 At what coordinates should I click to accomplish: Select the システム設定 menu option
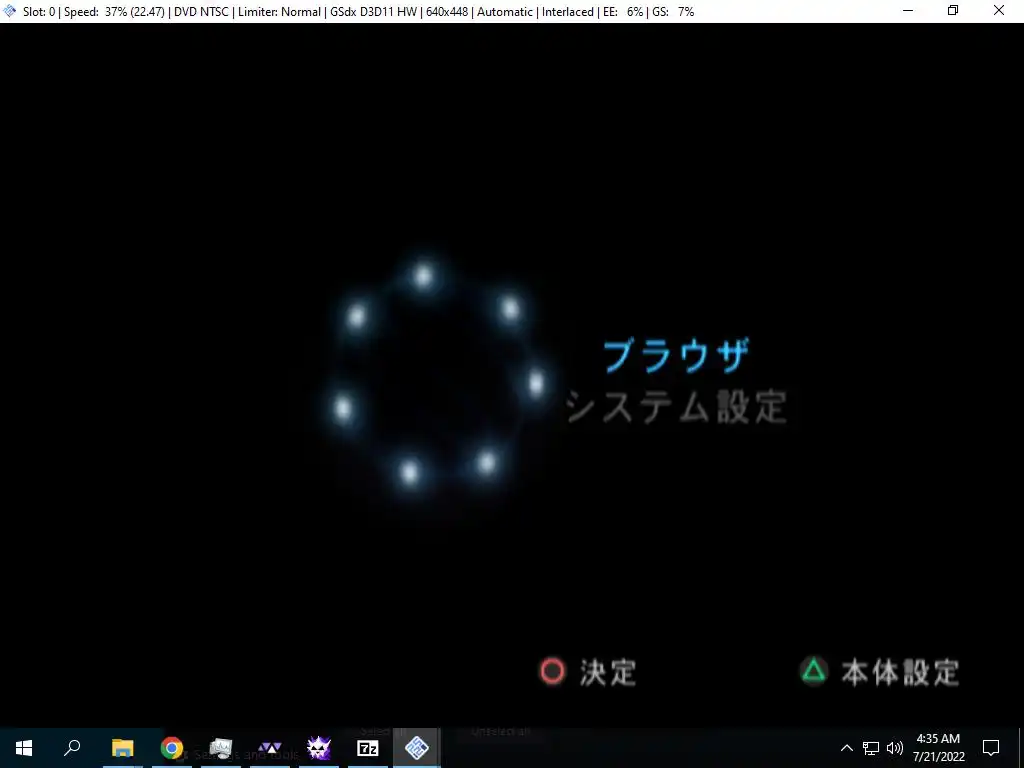675,406
